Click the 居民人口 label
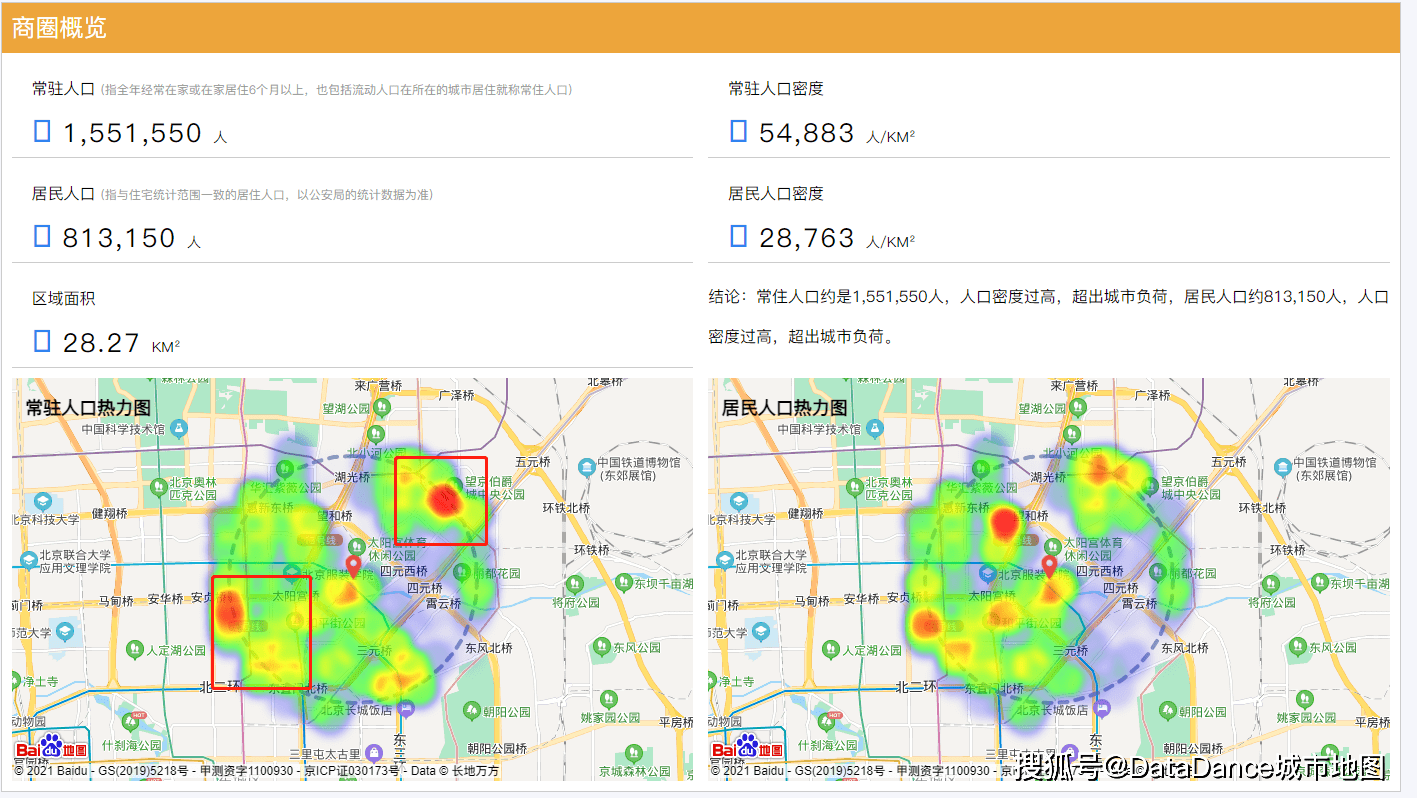 click(63, 194)
